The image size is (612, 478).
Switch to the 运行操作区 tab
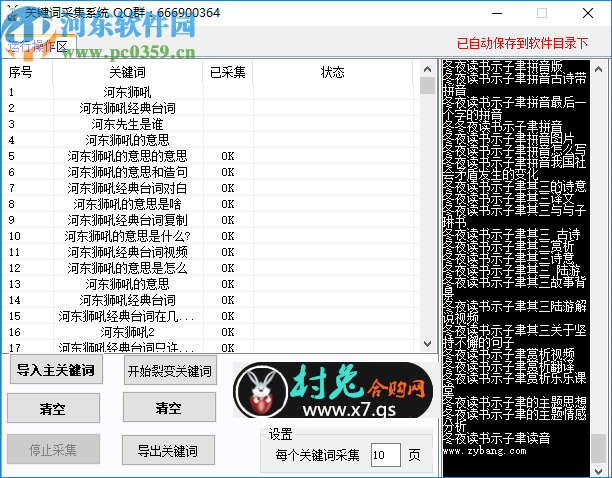point(38,46)
